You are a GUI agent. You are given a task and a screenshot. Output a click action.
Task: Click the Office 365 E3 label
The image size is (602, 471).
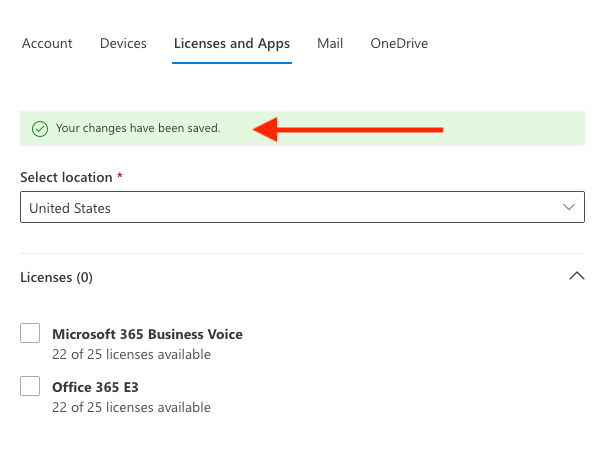[x=95, y=387]
